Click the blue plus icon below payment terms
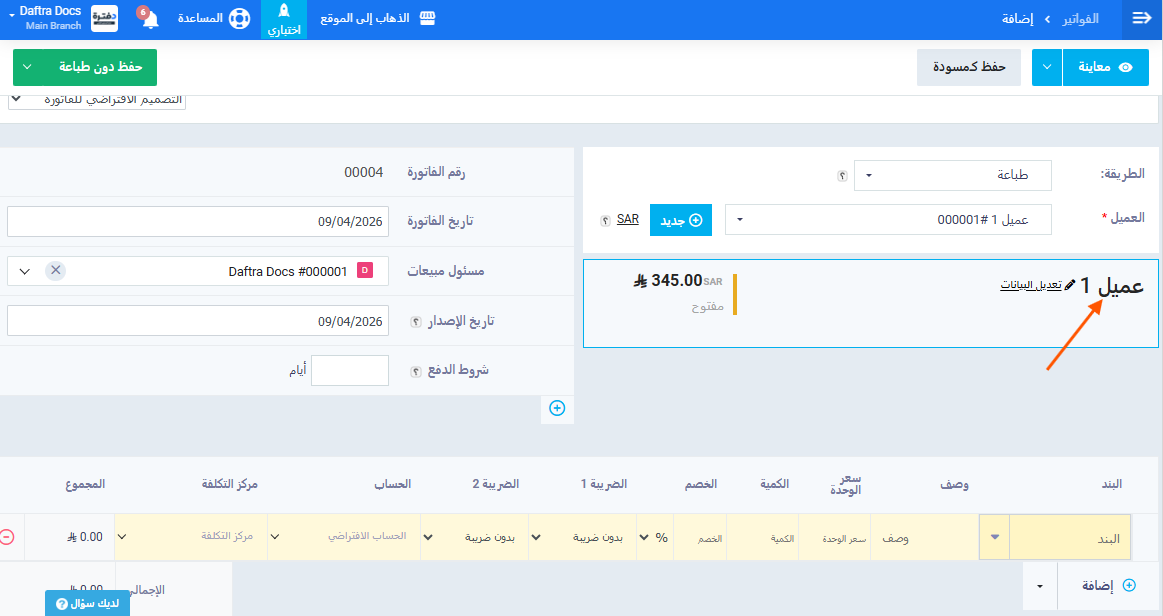 (x=557, y=408)
